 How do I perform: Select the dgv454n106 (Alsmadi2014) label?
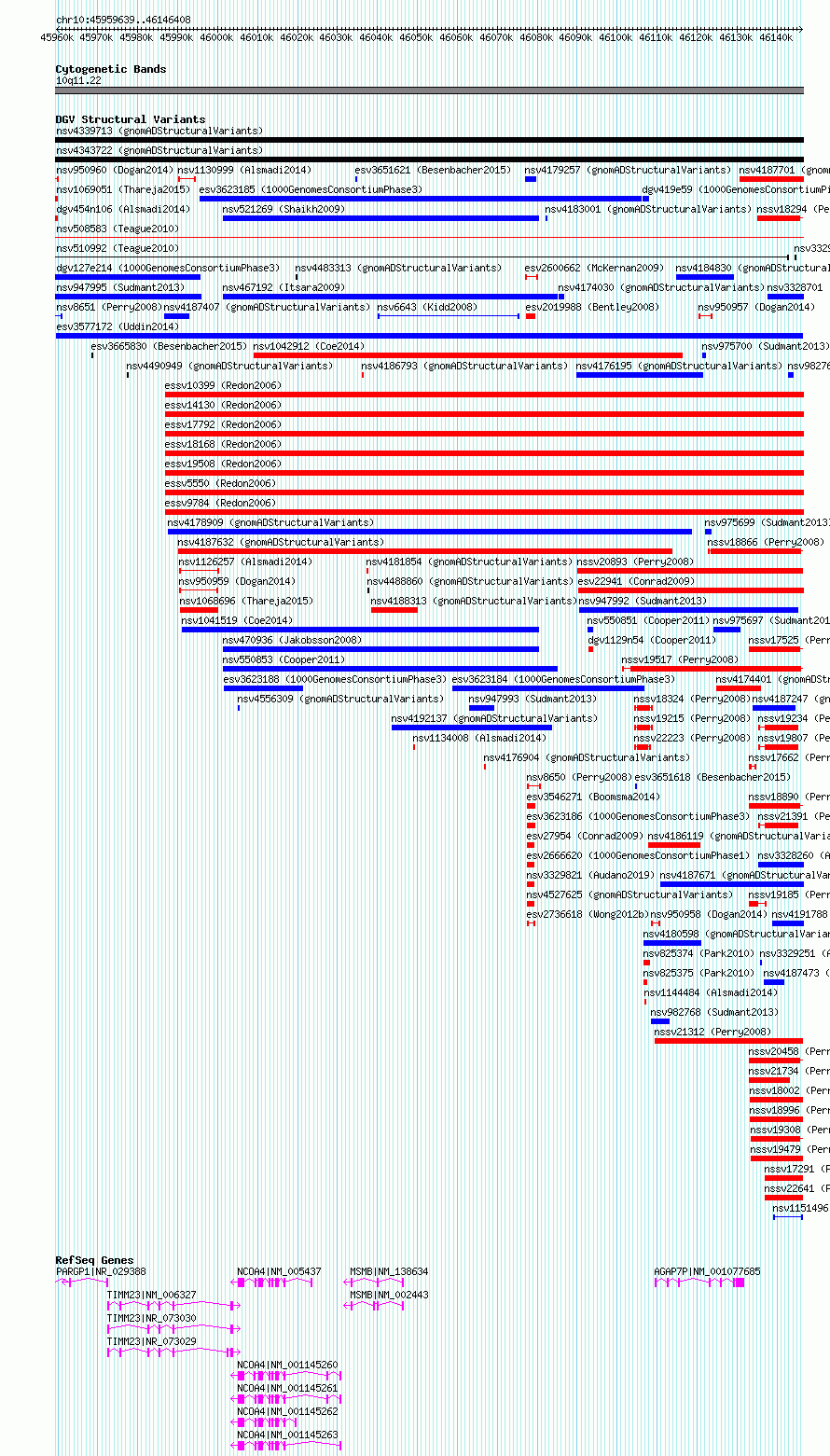coord(123,209)
